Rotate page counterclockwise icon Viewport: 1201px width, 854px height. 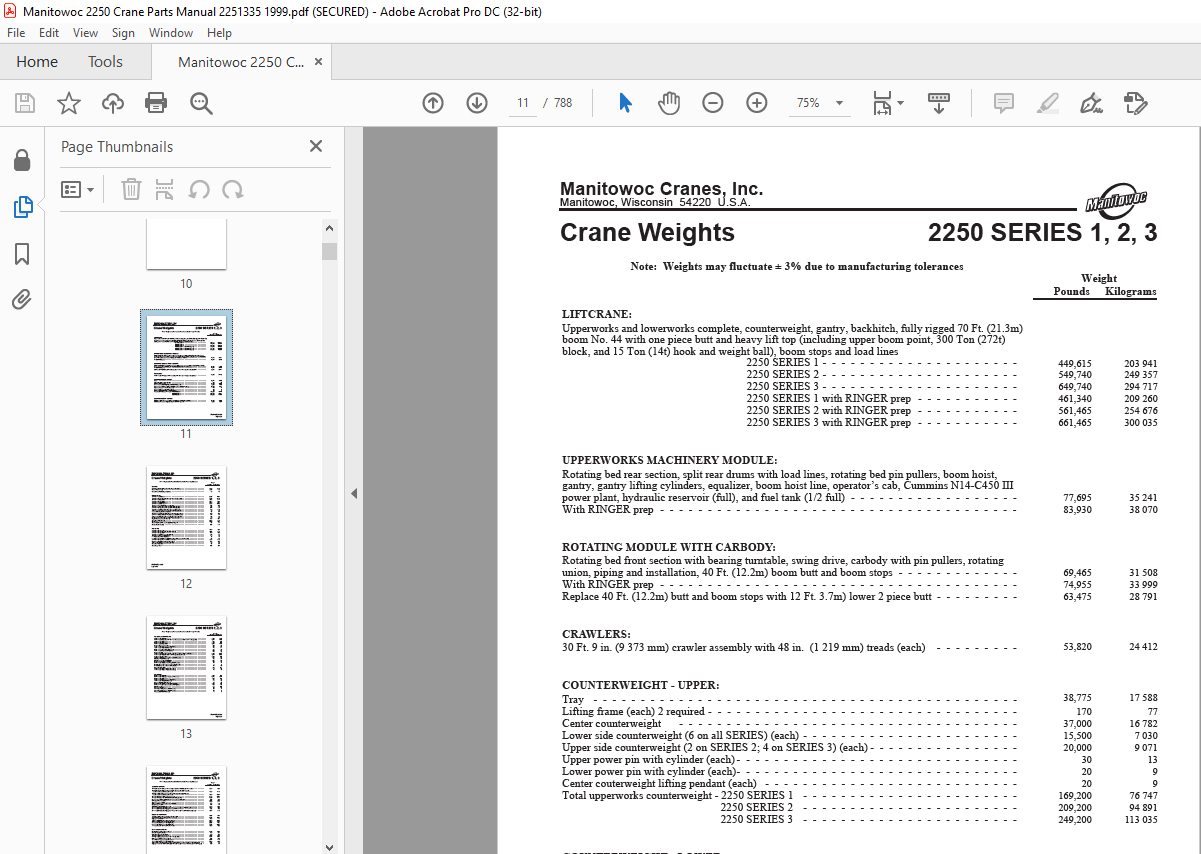199,190
